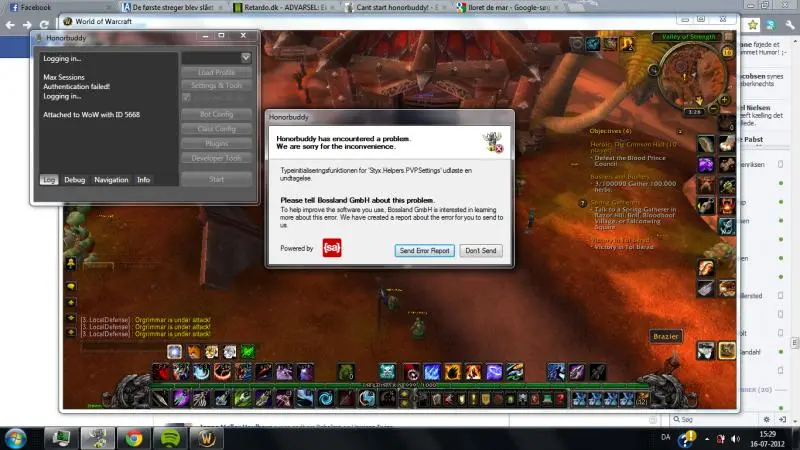Screen dimensions: 800x450
Task: Click the purple crystal icon on right action bar
Action: click(706, 165)
